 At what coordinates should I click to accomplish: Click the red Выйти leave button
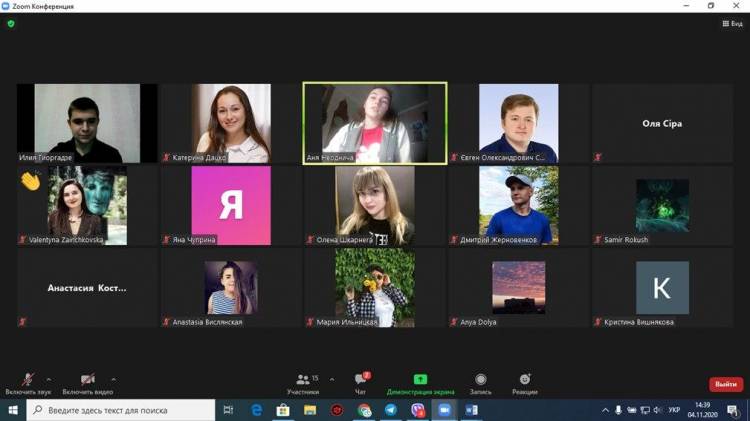[725, 384]
